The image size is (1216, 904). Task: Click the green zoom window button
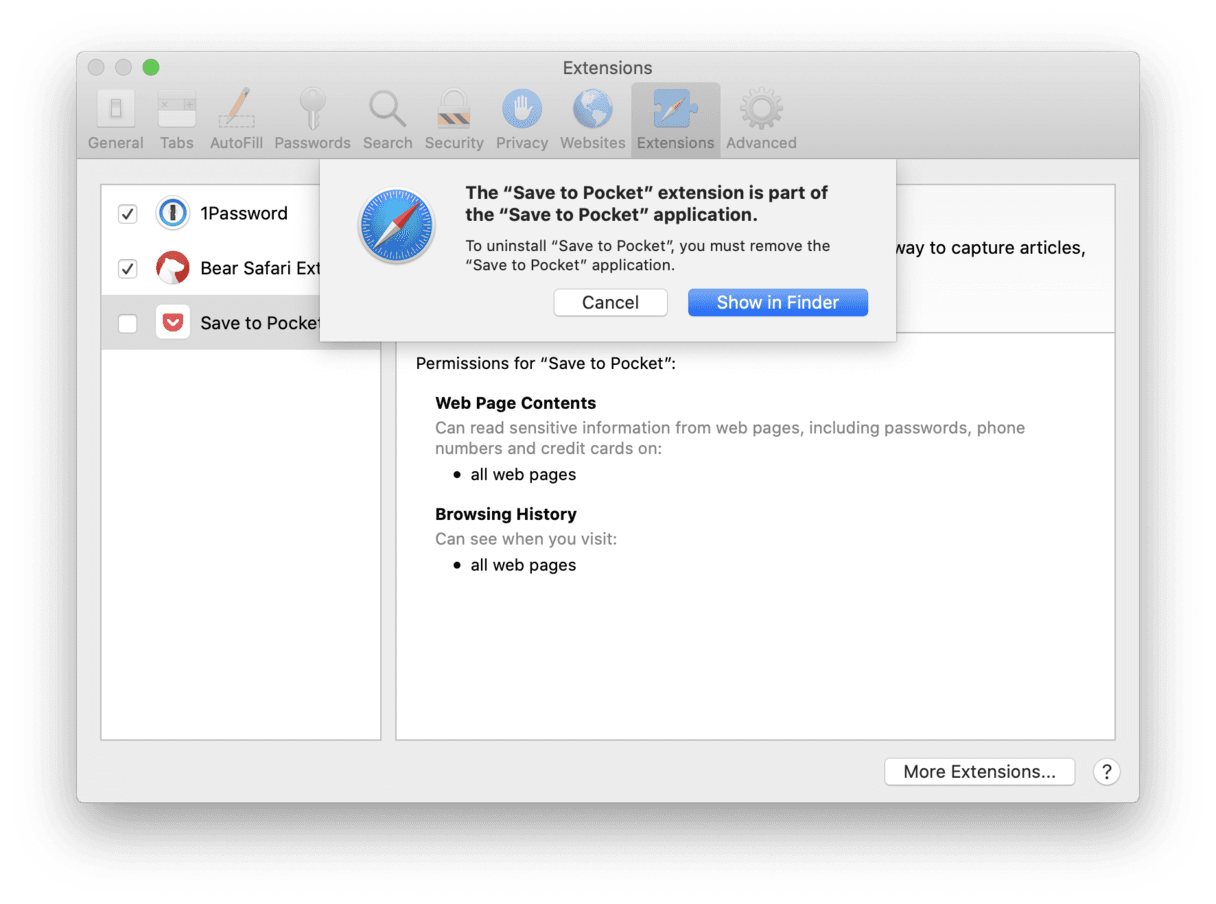point(151,67)
